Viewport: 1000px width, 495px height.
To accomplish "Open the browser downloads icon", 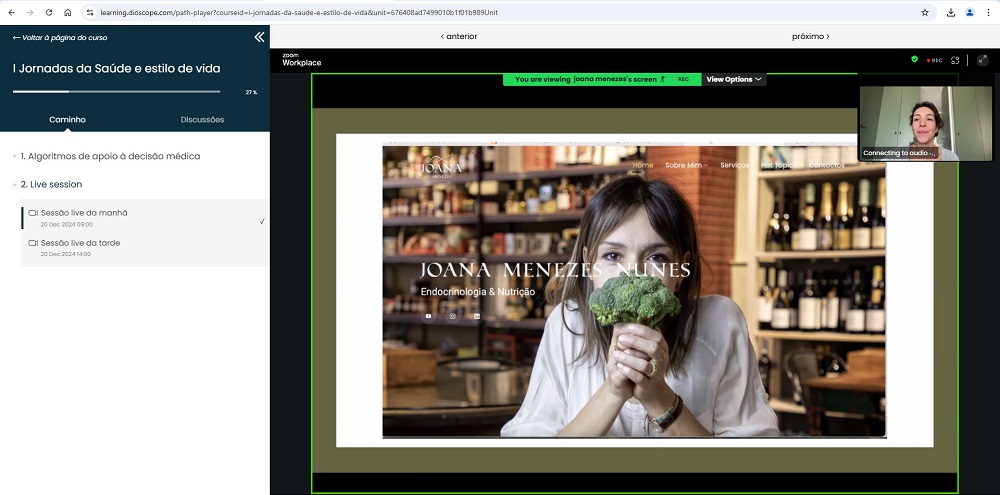I will [x=948, y=12].
